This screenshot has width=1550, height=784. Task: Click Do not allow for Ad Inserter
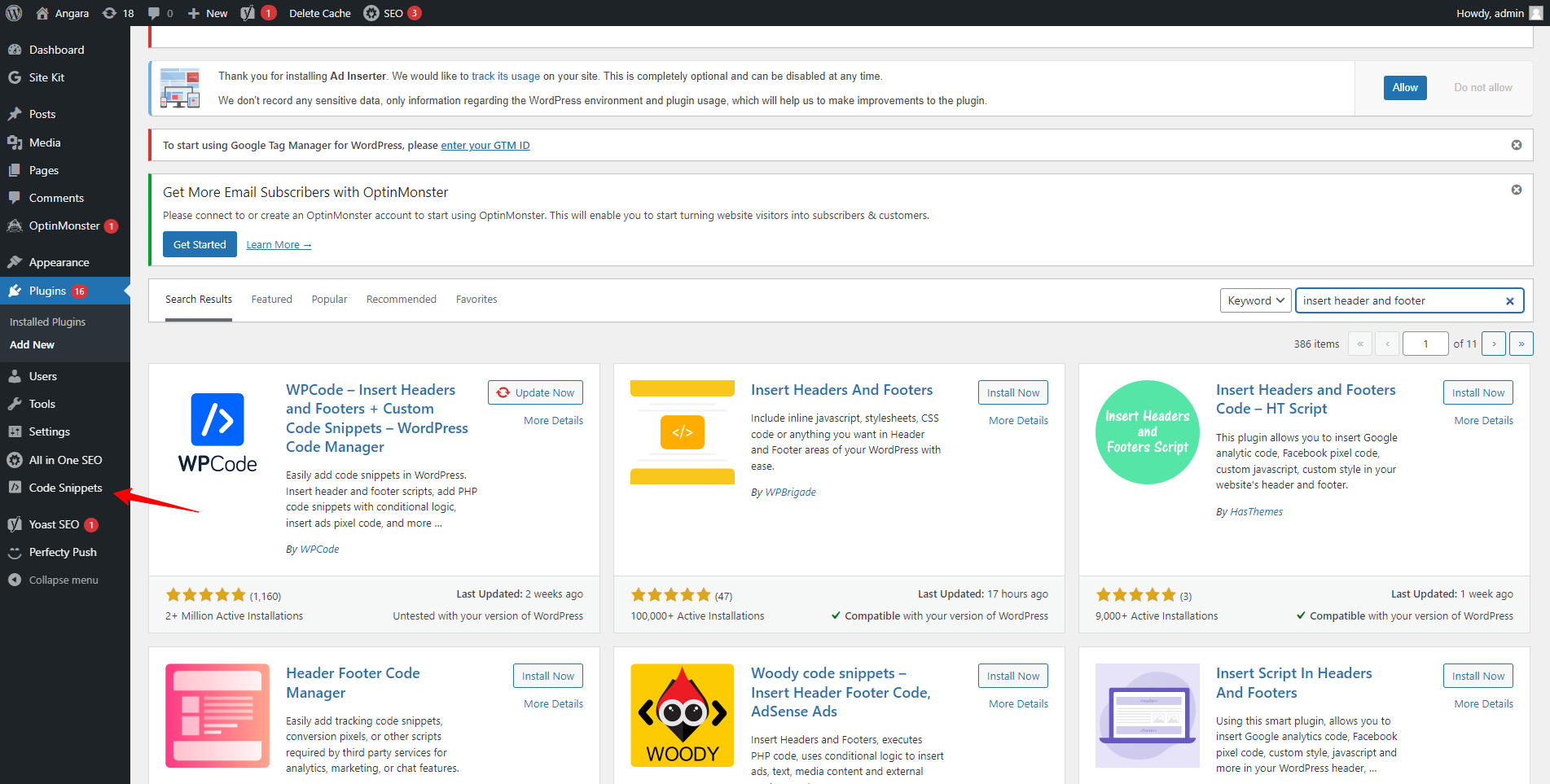[1483, 87]
